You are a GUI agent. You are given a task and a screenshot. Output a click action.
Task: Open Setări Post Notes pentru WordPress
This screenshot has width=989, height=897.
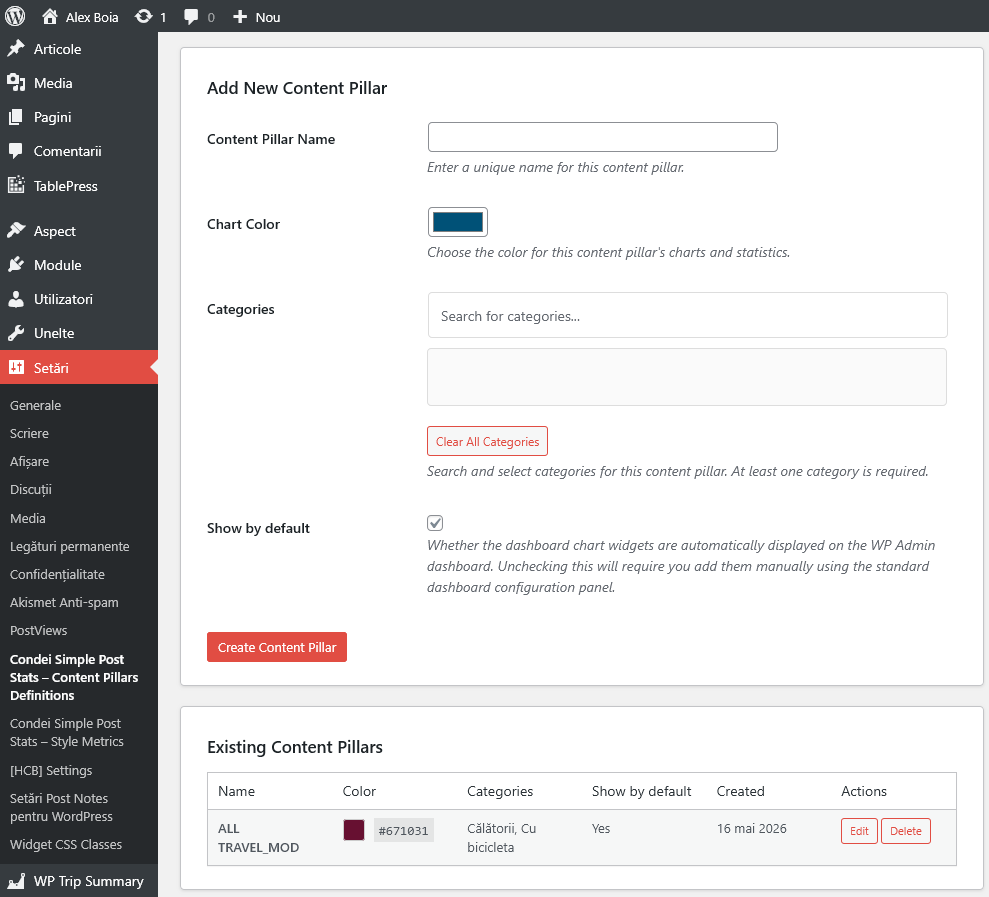(x=61, y=807)
